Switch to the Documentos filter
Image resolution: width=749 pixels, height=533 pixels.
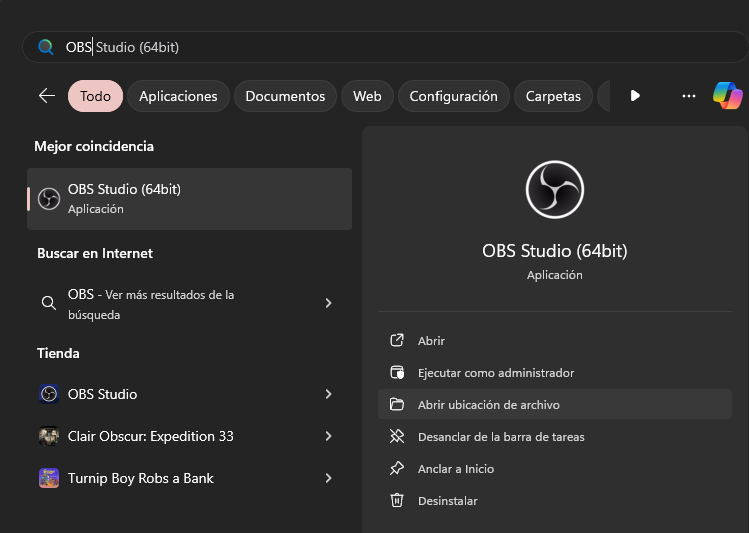pos(285,96)
